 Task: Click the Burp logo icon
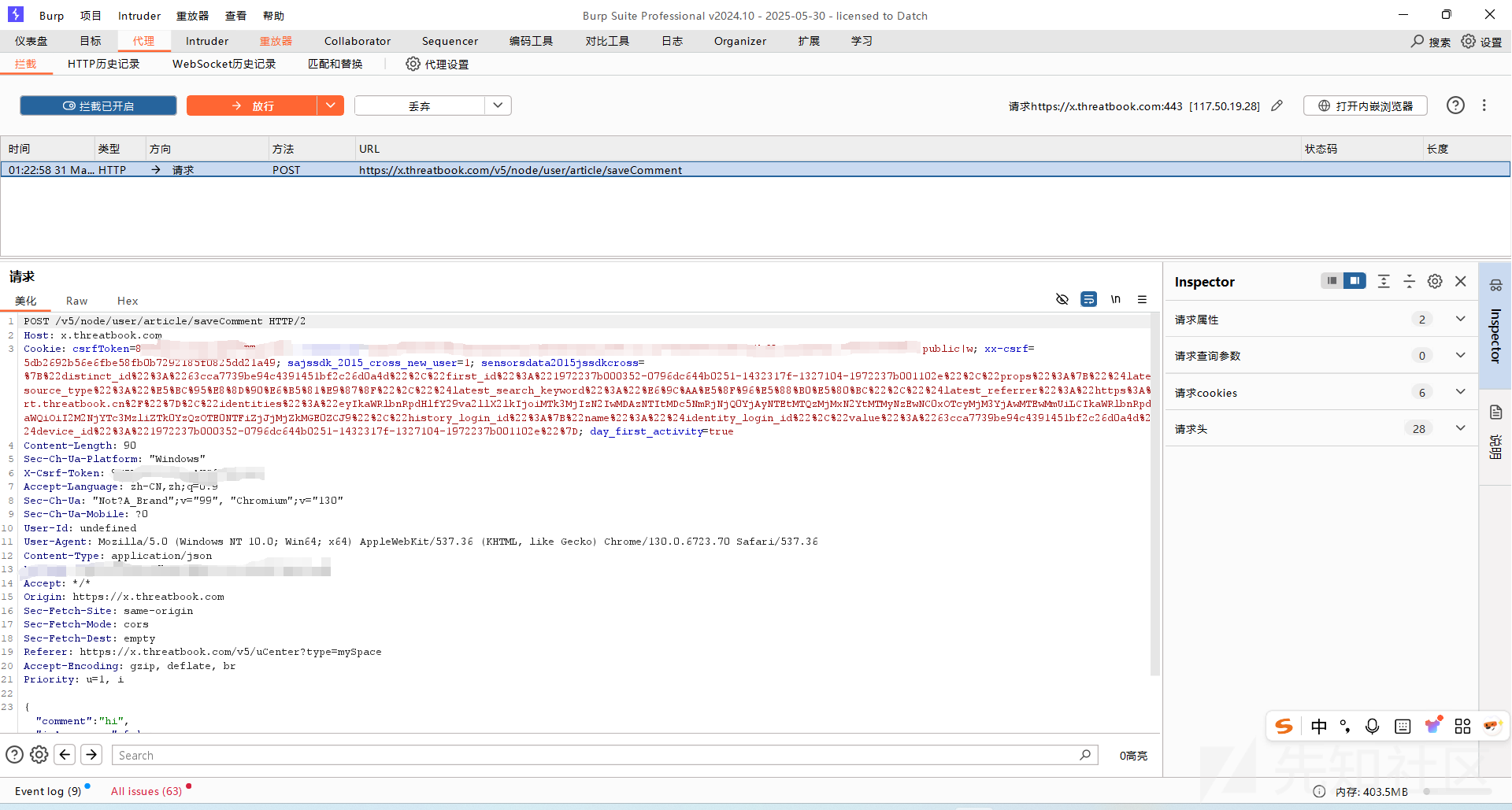(16, 14)
